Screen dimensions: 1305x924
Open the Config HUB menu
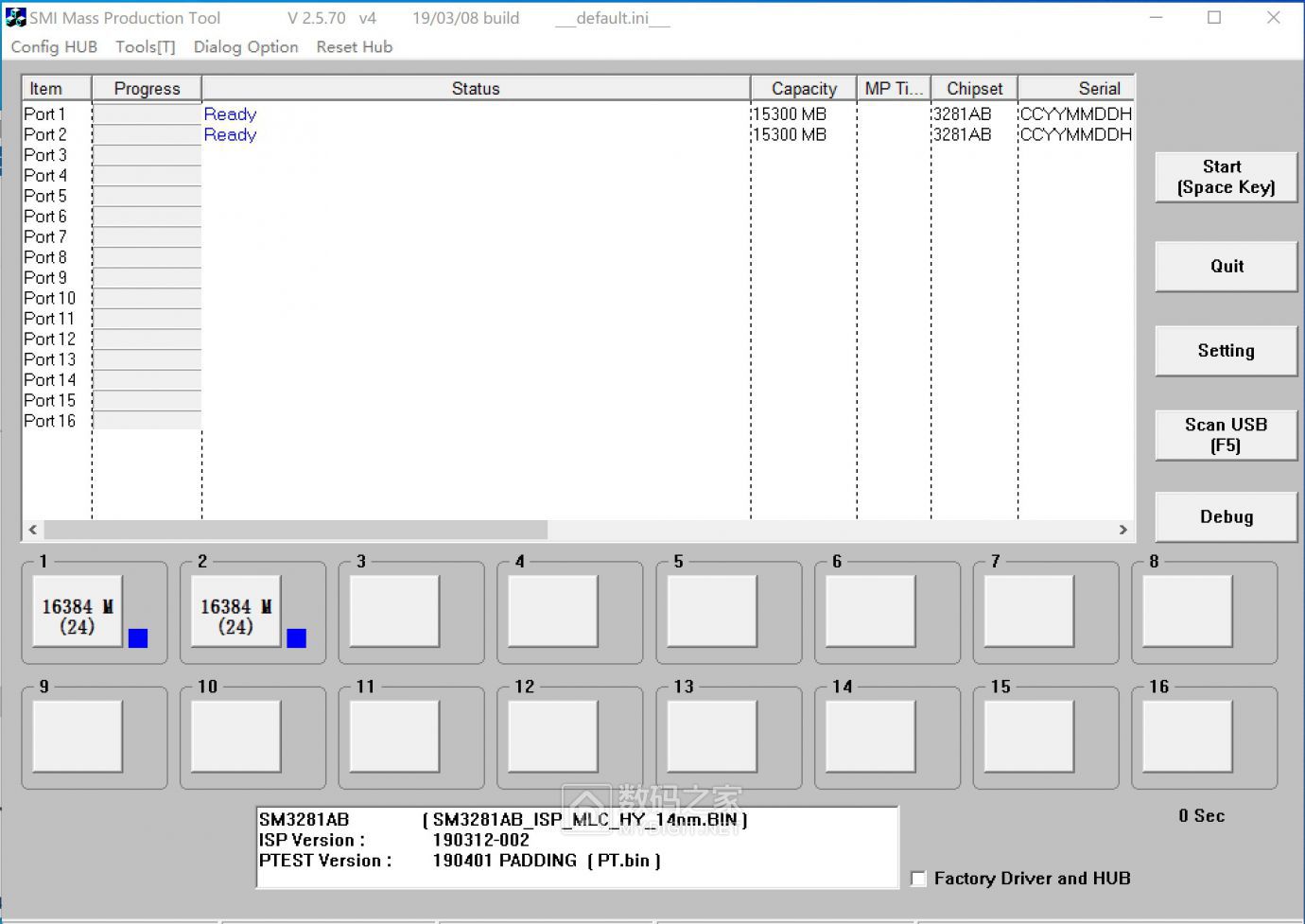pos(54,47)
